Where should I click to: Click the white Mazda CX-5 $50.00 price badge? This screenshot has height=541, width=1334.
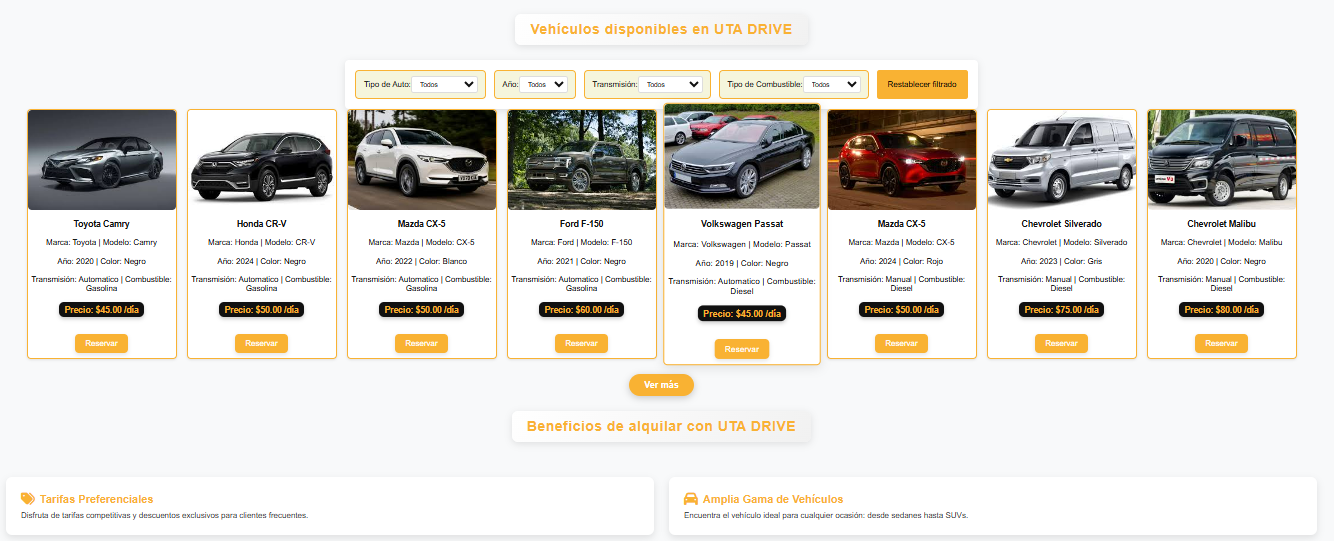coord(421,310)
